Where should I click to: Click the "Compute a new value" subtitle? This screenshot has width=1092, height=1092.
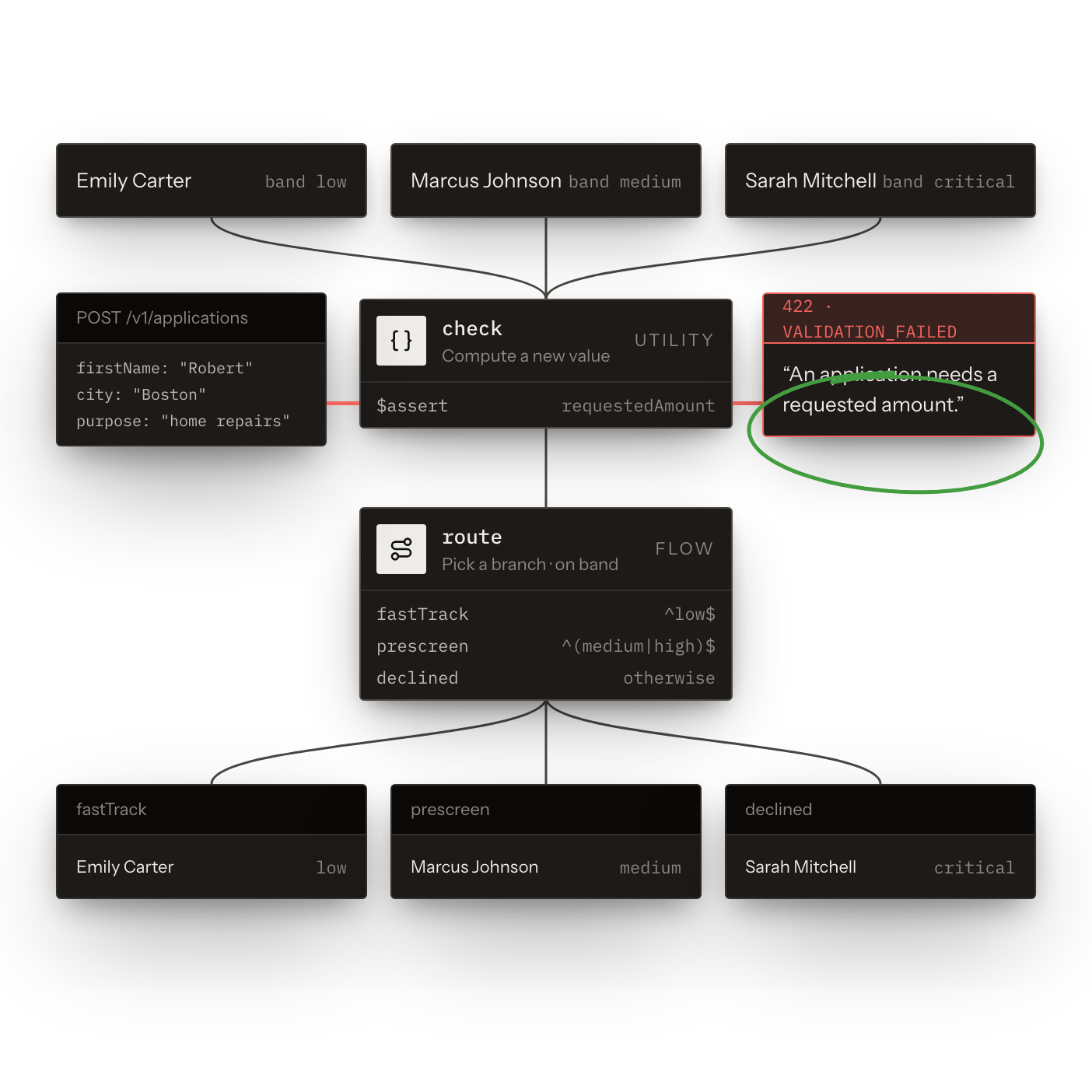526,356
